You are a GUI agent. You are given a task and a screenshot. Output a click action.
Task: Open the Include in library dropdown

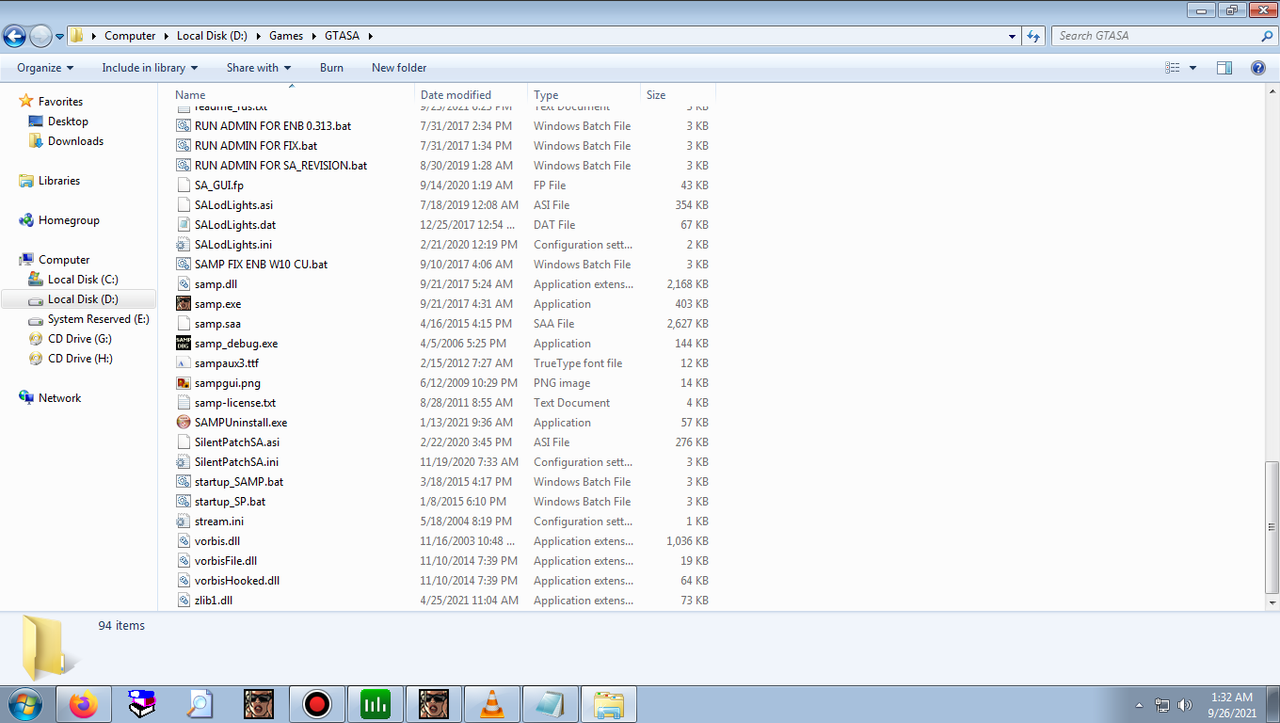click(150, 68)
